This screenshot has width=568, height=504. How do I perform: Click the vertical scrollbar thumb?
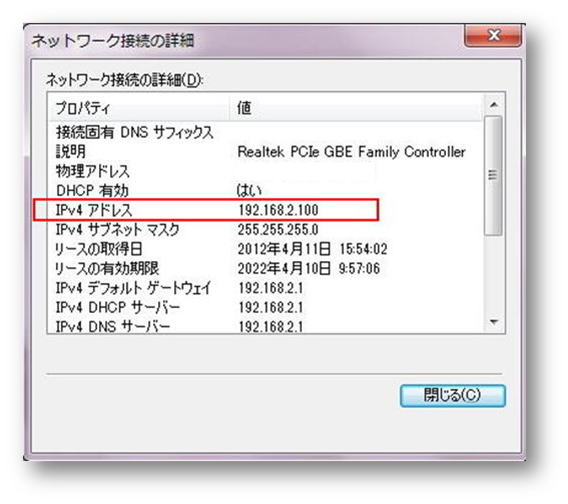point(493,175)
